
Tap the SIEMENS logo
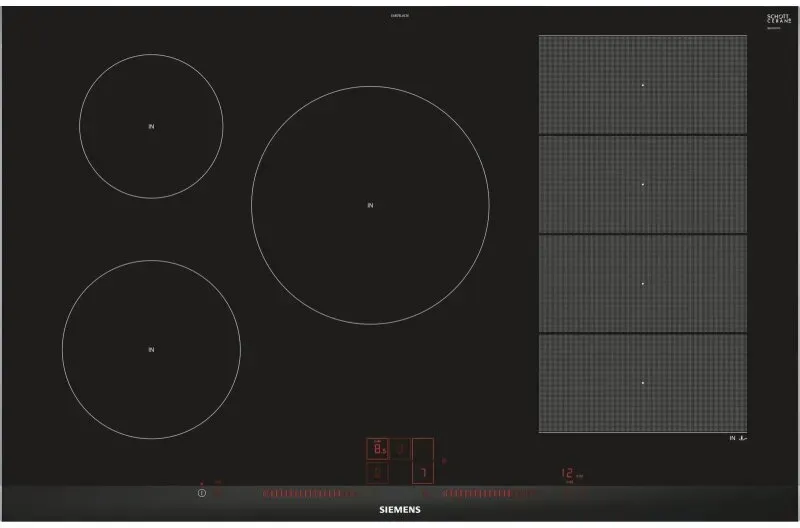click(400, 510)
